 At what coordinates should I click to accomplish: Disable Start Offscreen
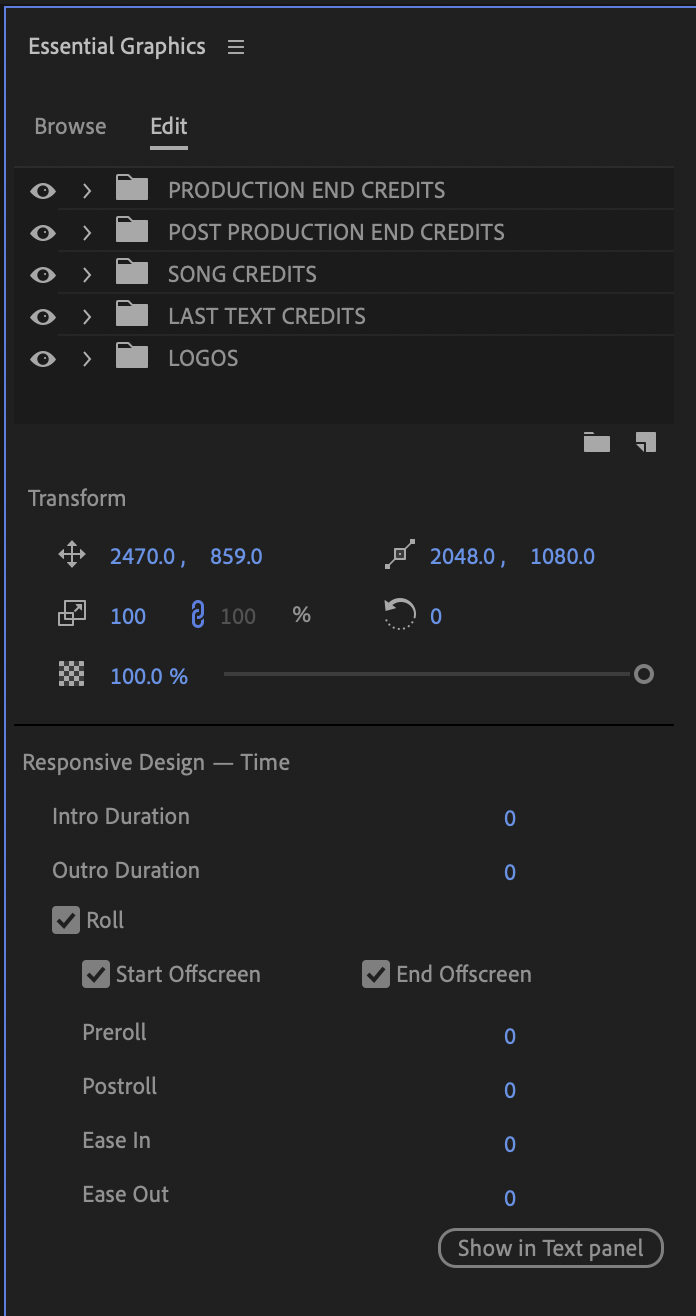[95, 974]
